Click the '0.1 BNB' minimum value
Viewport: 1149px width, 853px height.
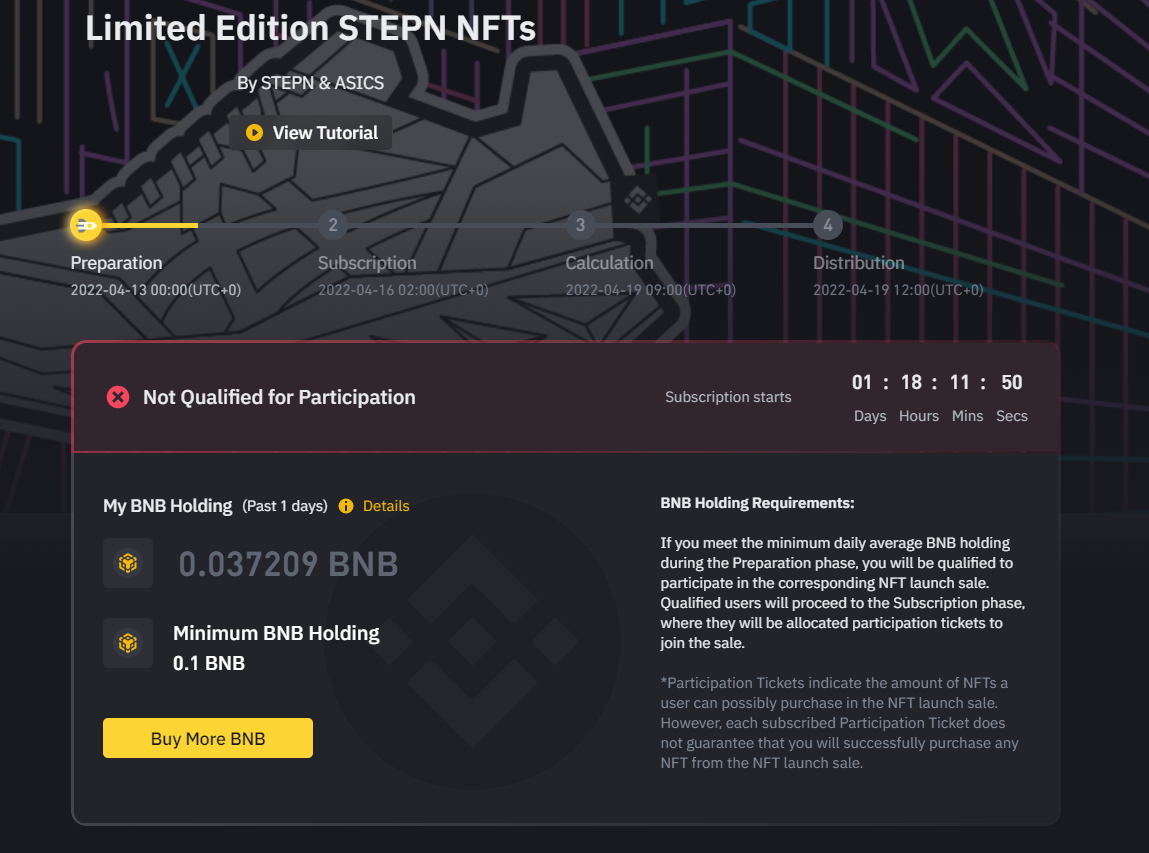pyautogui.click(x=209, y=663)
